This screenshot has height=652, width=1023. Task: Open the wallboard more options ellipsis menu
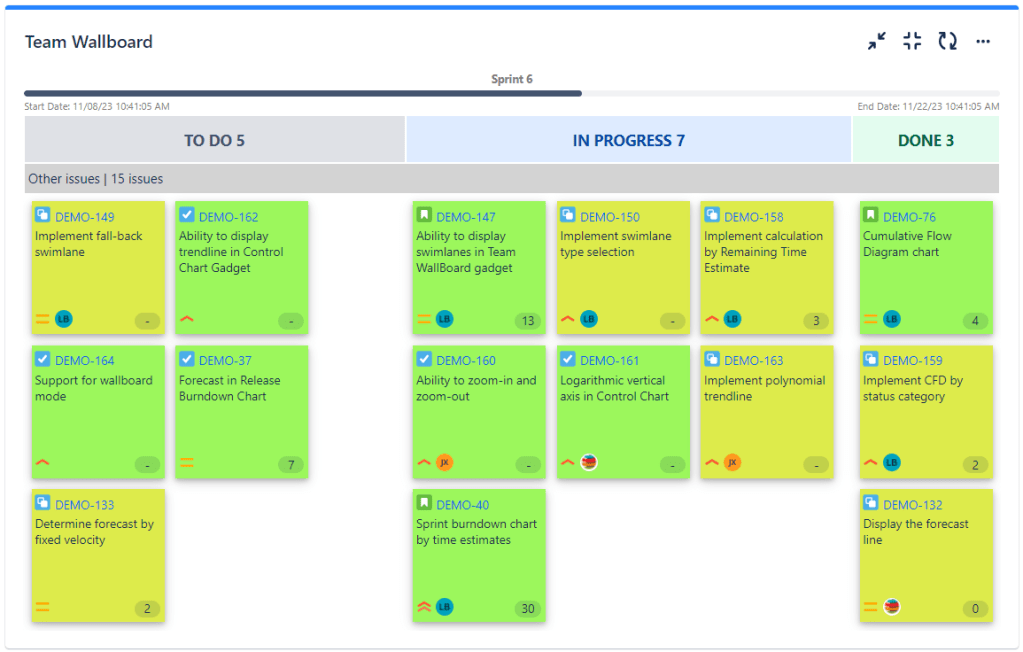coord(982,41)
